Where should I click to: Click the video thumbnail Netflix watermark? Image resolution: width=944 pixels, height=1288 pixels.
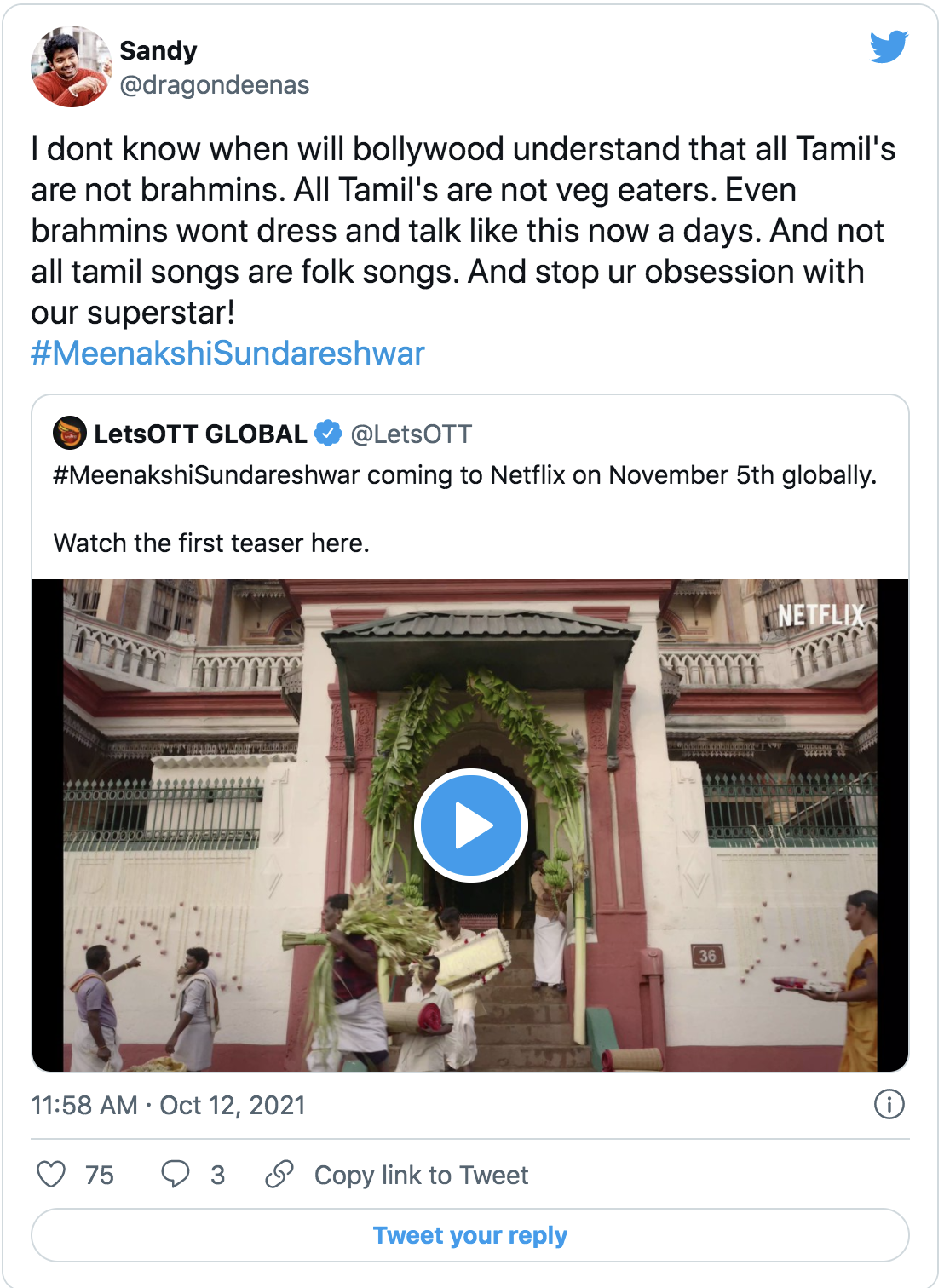coord(820,615)
